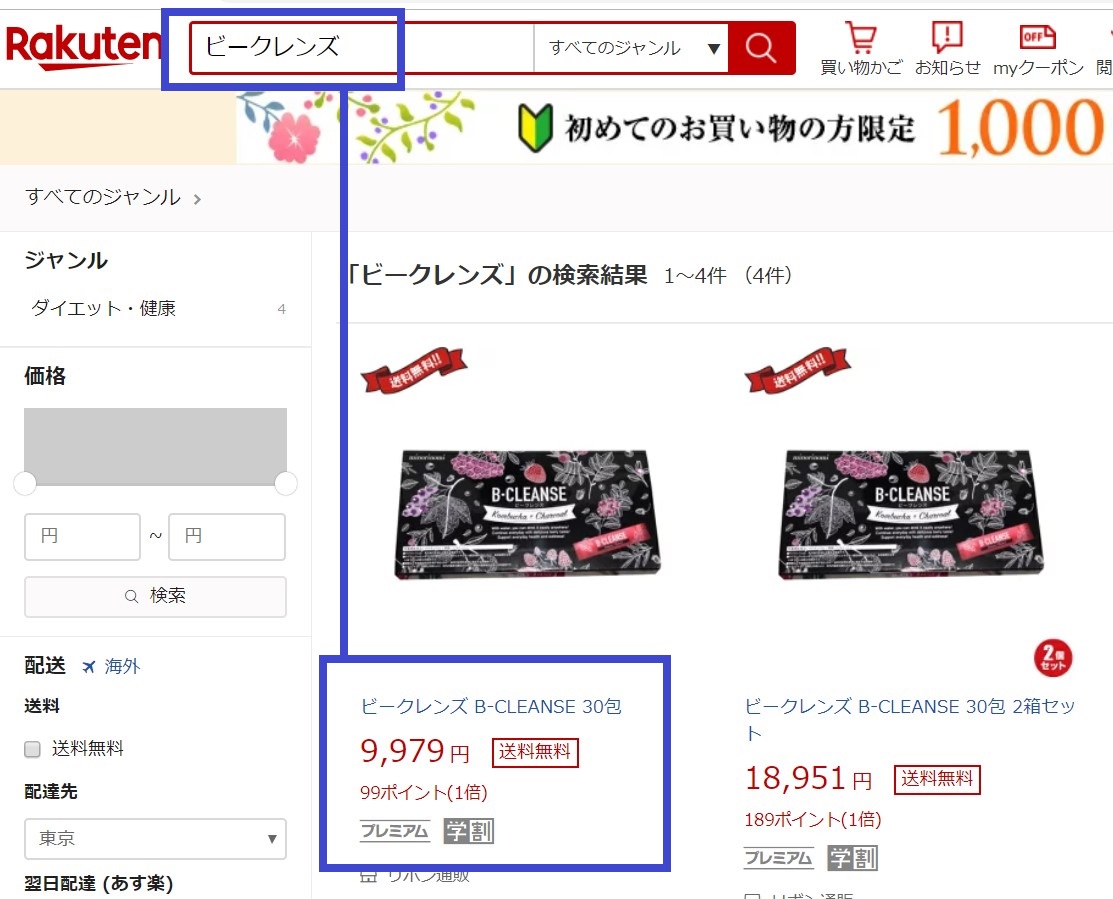1113x899 pixels.
Task: Click the すべてのジャンル breadcrumb chevron
Action: pos(197,199)
